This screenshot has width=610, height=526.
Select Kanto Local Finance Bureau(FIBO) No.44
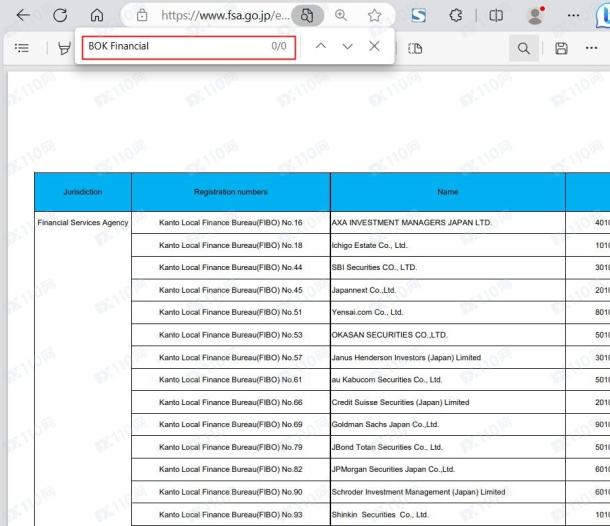pyautogui.click(x=231, y=267)
